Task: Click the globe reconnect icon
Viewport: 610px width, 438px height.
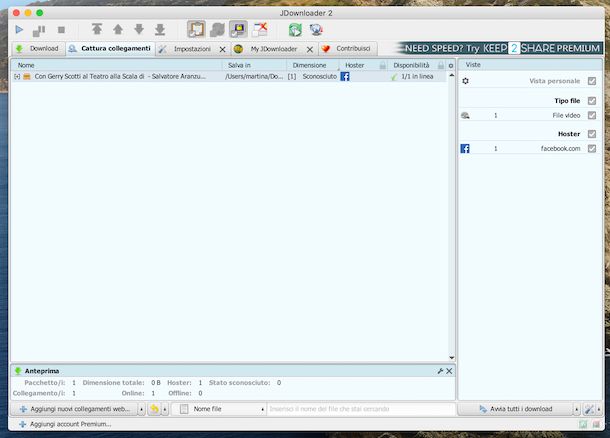Action: [x=316, y=30]
